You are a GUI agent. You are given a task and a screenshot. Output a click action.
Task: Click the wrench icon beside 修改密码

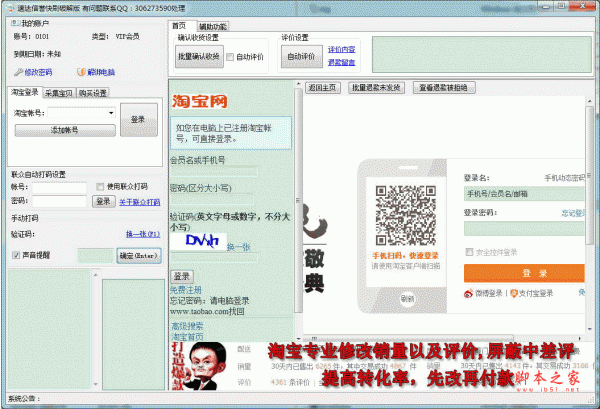point(18,72)
